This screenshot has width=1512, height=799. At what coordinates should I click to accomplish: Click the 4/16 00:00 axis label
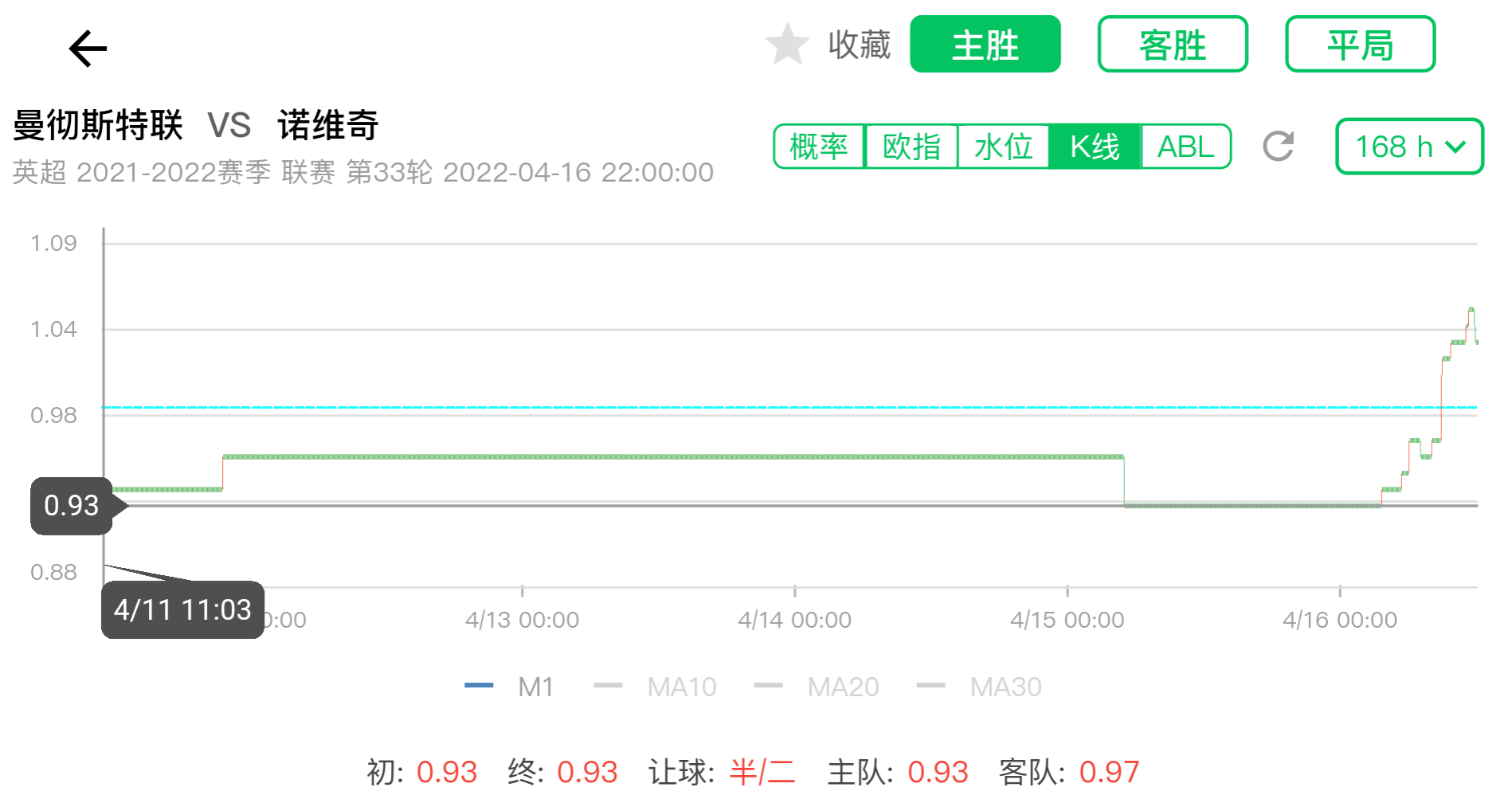[x=1340, y=620]
